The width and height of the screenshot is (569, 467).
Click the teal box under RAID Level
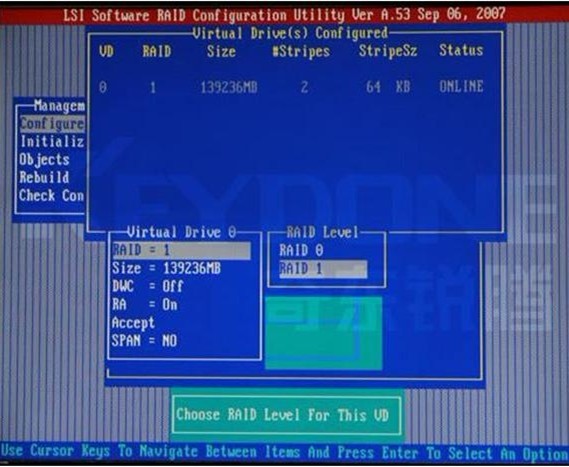[324, 333]
